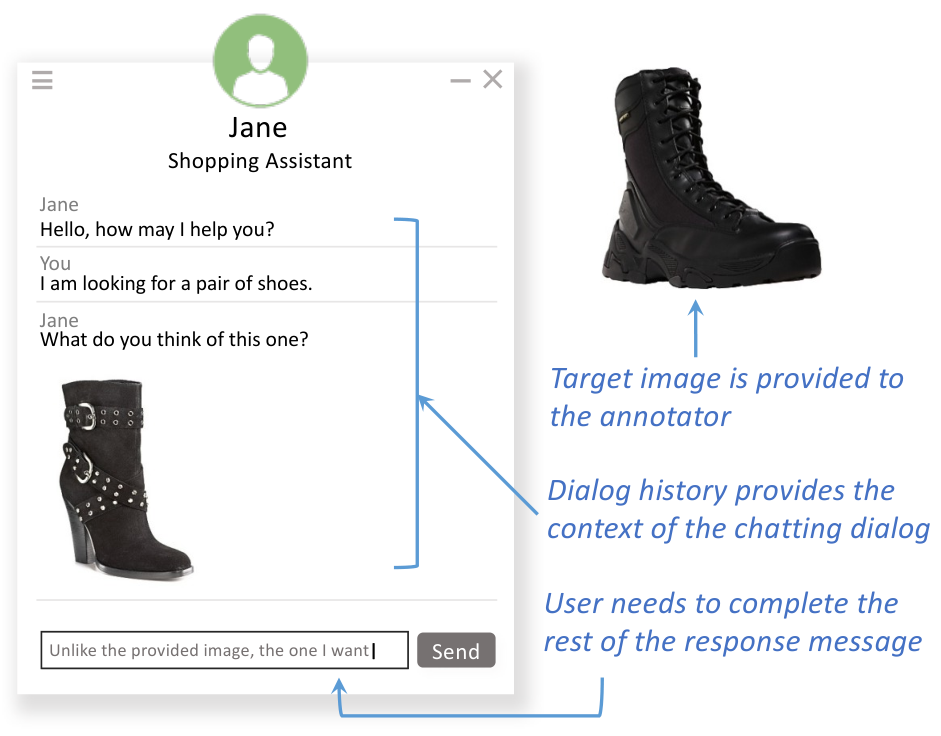This screenshot has height=736, width=941.
Task: Close the shopping assistant chat window
Action: (493, 79)
